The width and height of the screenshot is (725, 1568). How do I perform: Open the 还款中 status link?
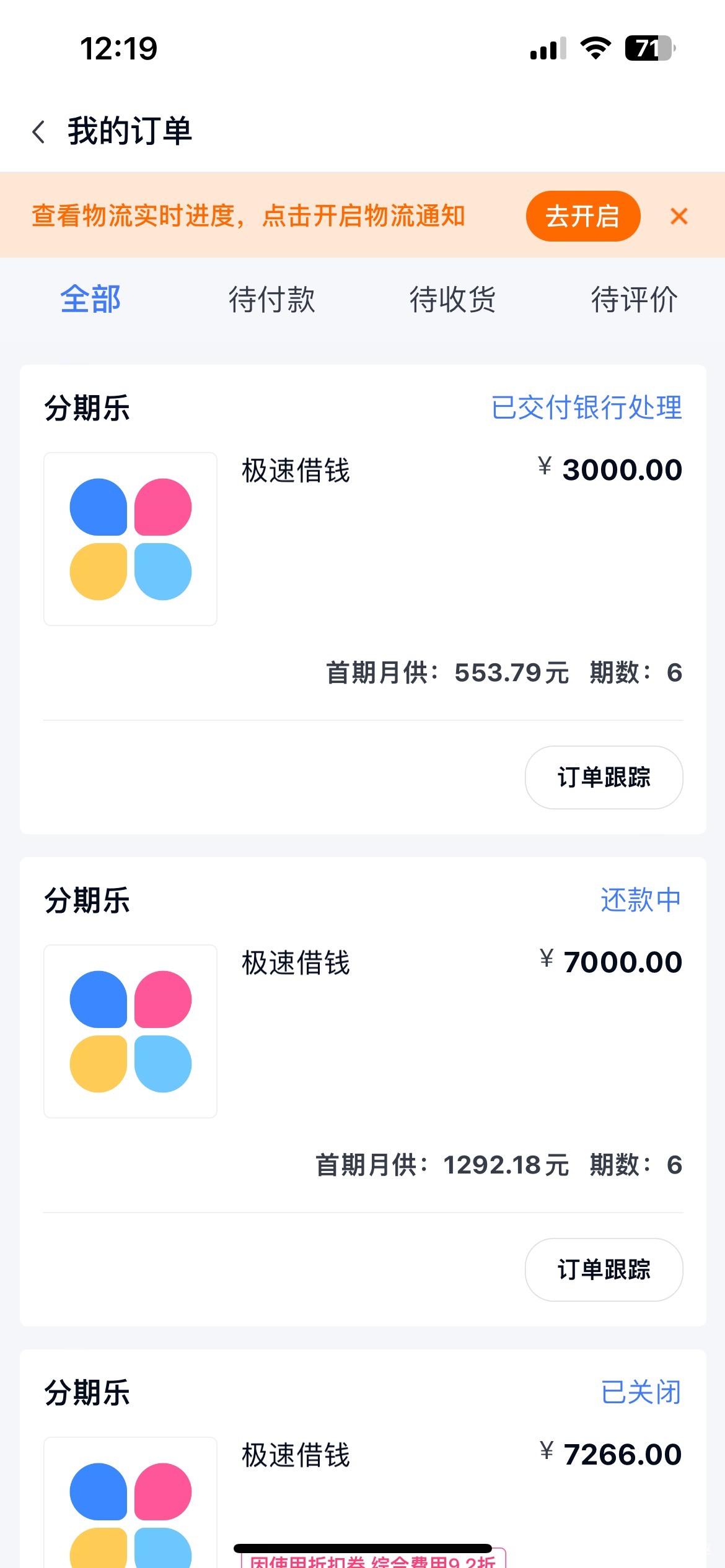[641, 900]
